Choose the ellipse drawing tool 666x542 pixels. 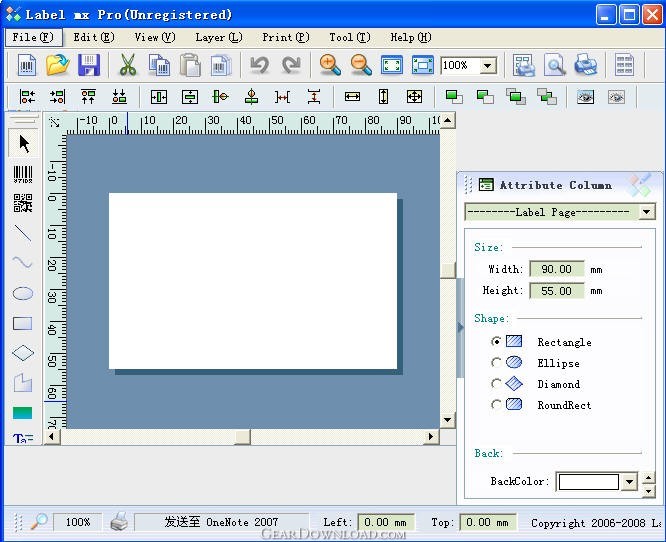23,293
